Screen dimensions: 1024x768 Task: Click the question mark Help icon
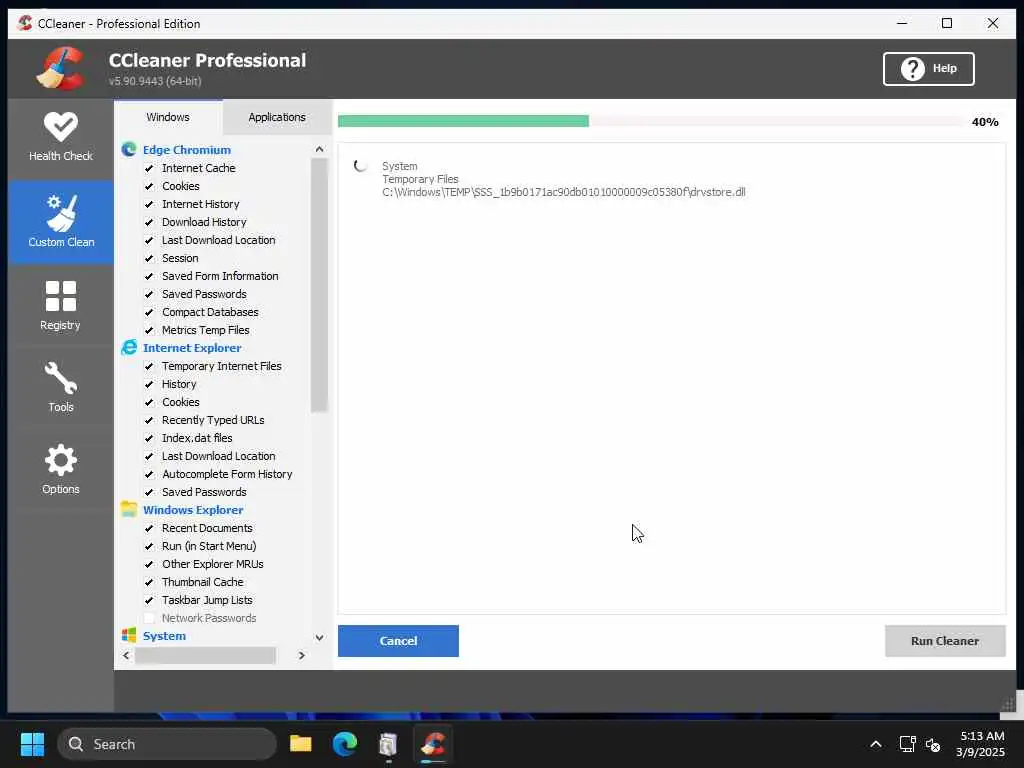tap(912, 69)
